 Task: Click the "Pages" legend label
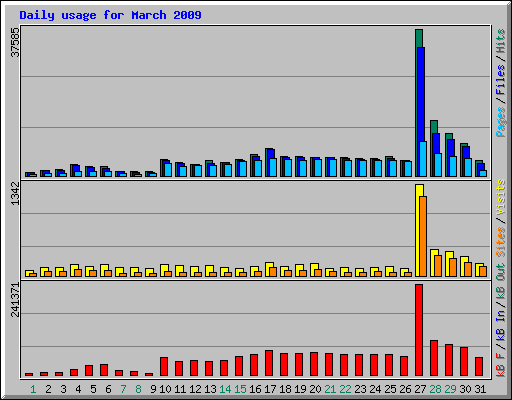click(500, 122)
